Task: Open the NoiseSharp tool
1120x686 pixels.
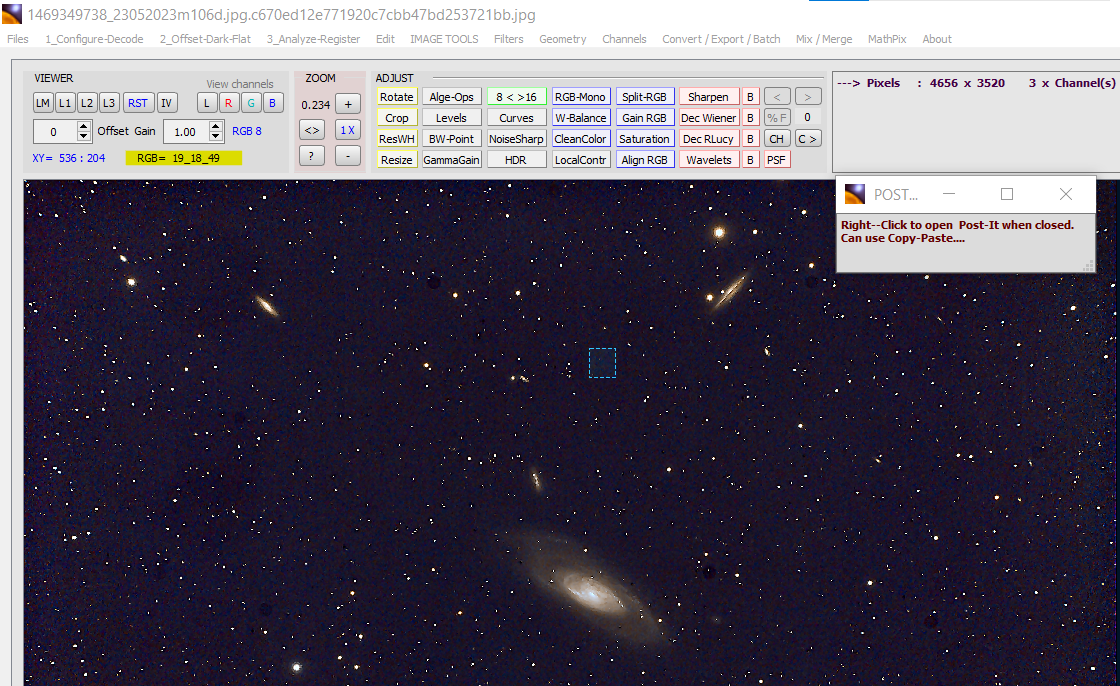Action: [x=516, y=139]
